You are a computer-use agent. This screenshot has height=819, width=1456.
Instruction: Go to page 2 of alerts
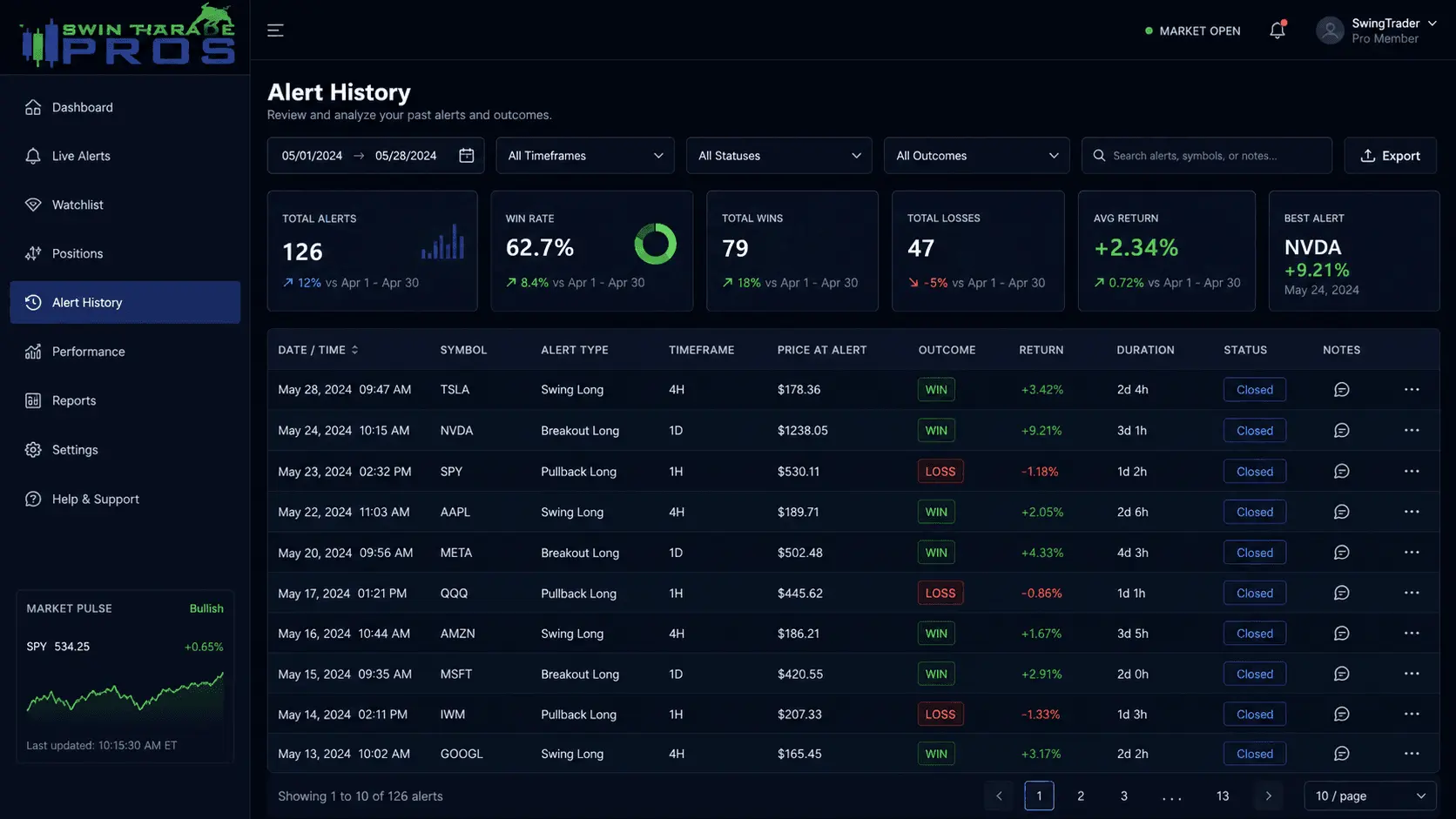click(x=1081, y=796)
